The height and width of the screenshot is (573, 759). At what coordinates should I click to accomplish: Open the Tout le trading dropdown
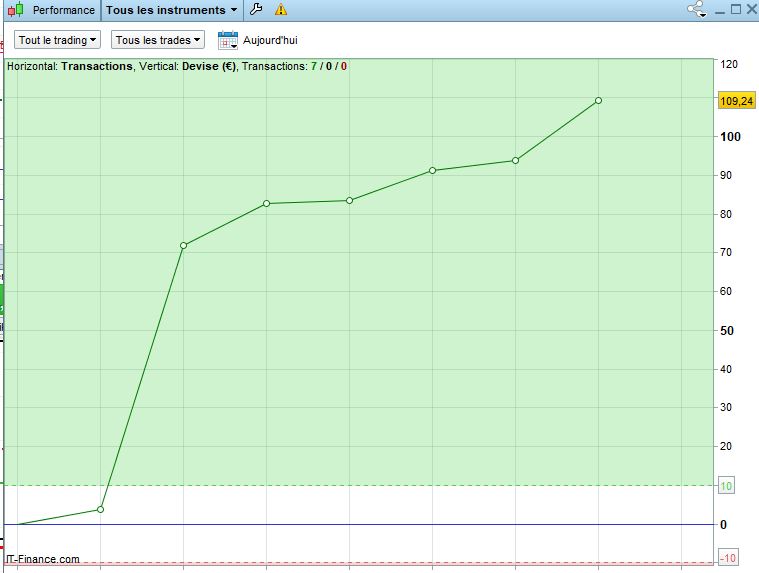[x=57, y=40]
